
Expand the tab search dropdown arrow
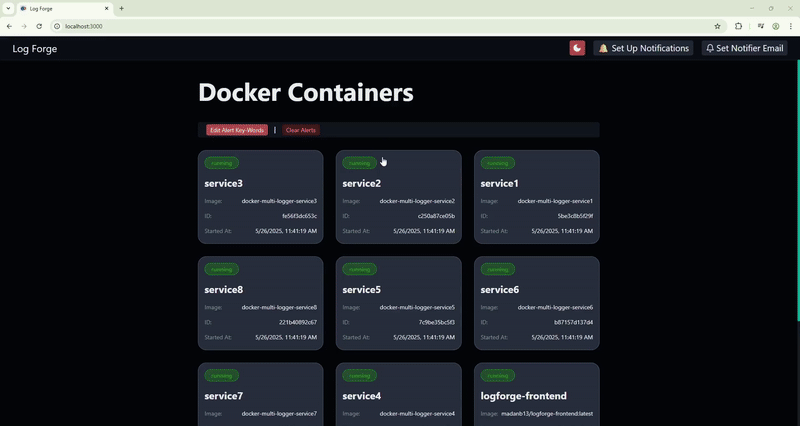pos(8,8)
